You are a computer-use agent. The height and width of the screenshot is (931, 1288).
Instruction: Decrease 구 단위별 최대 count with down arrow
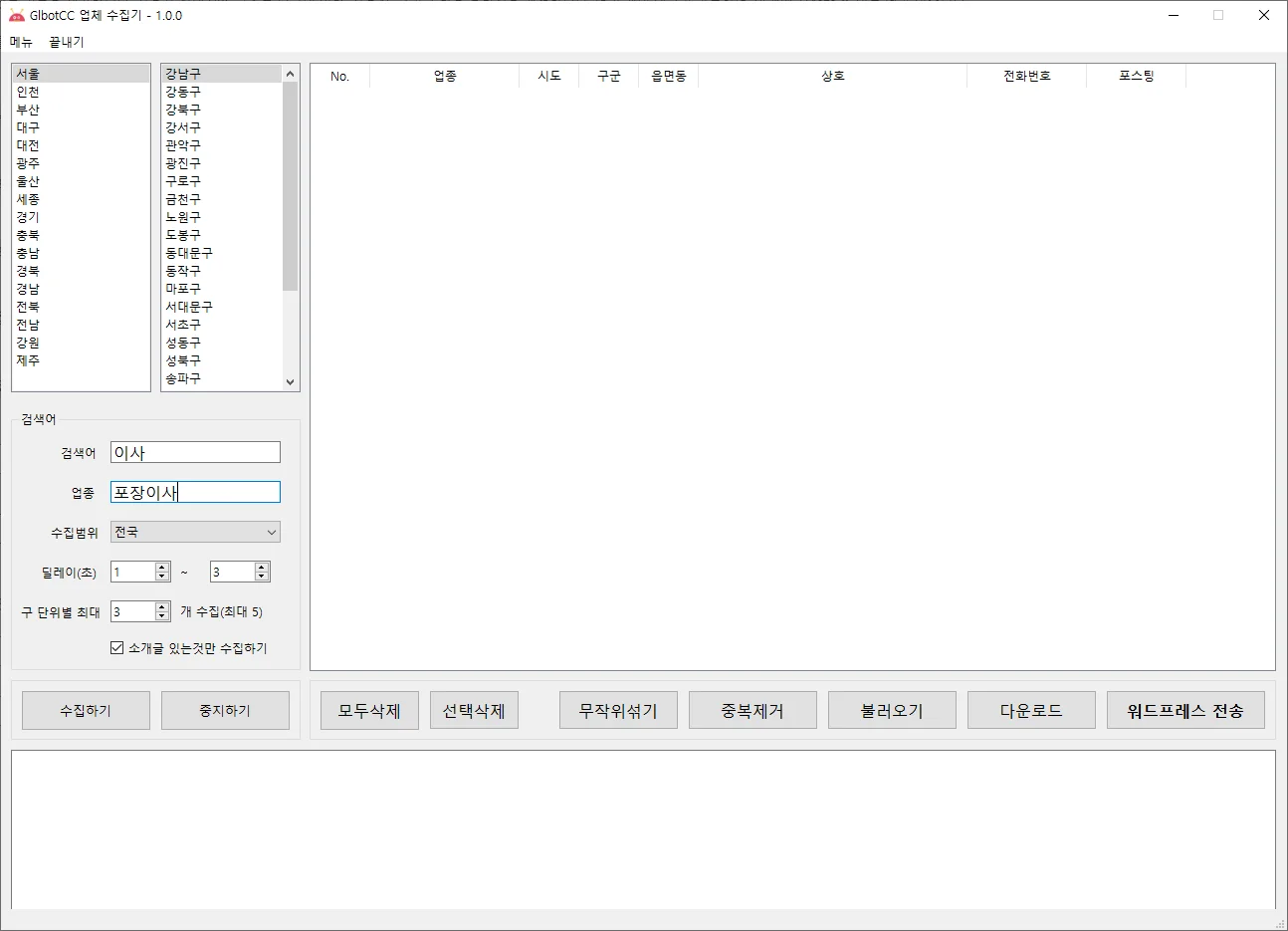click(x=162, y=616)
